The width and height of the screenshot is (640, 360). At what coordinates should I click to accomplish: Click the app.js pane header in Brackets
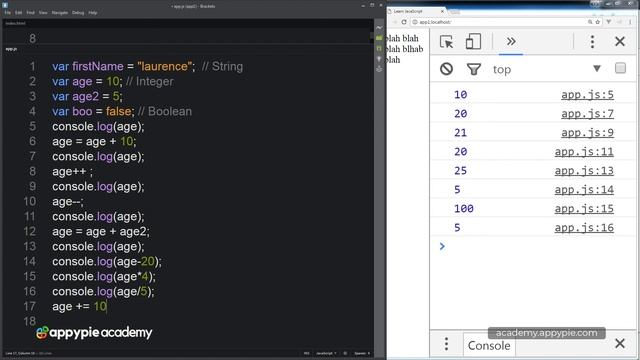point(11,49)
